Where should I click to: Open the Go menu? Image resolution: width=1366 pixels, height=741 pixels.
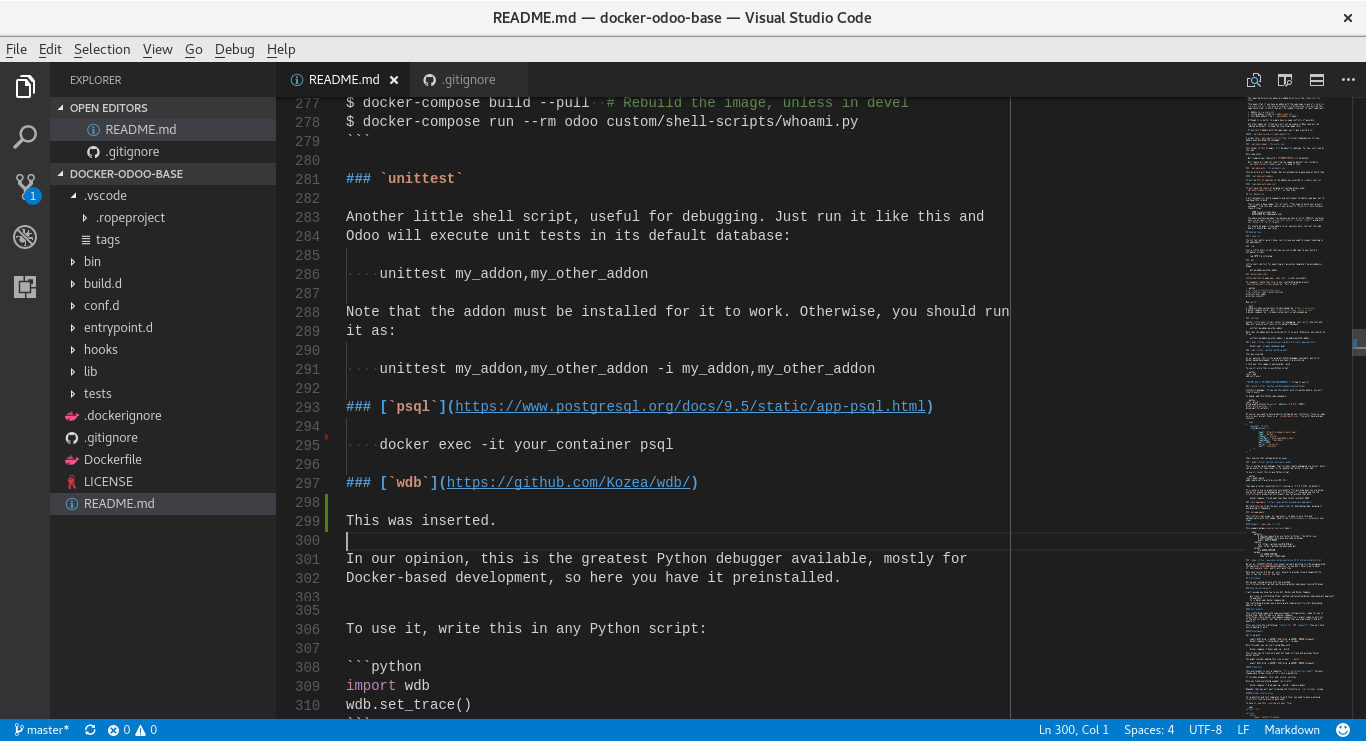coord(194,49)
